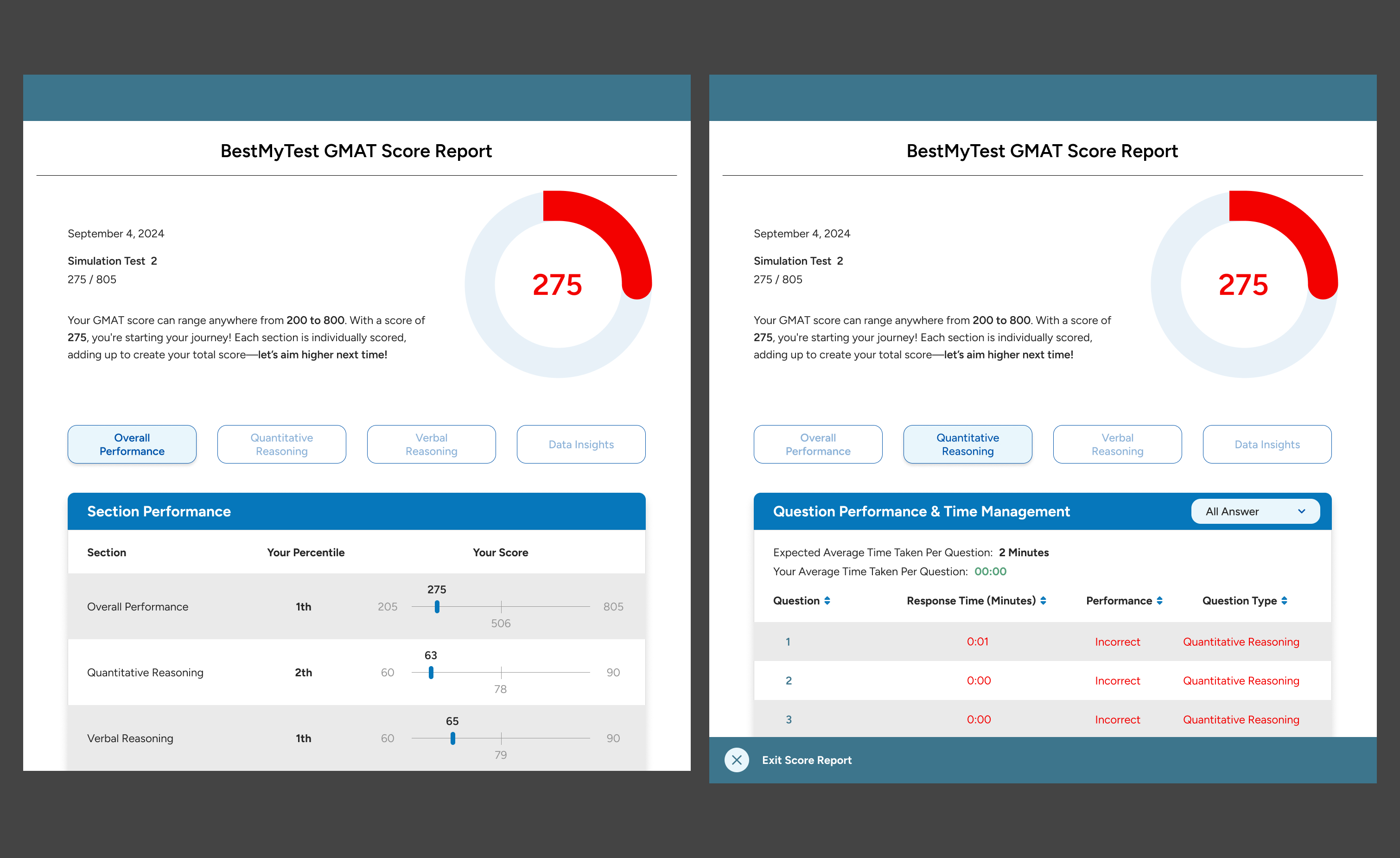Click the 2th percentile for Quantitative Reasoning
This screenshot has width=1400, height=858.
303,673
